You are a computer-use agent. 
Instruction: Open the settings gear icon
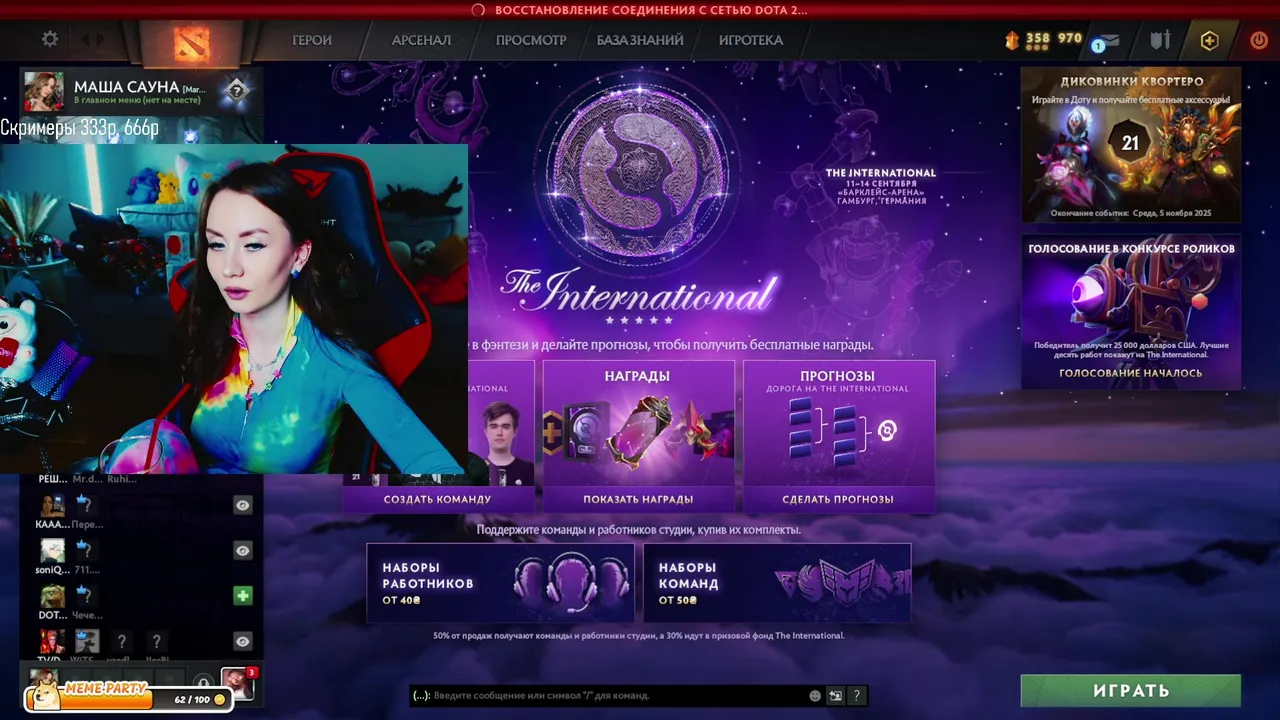coord(49,40)
